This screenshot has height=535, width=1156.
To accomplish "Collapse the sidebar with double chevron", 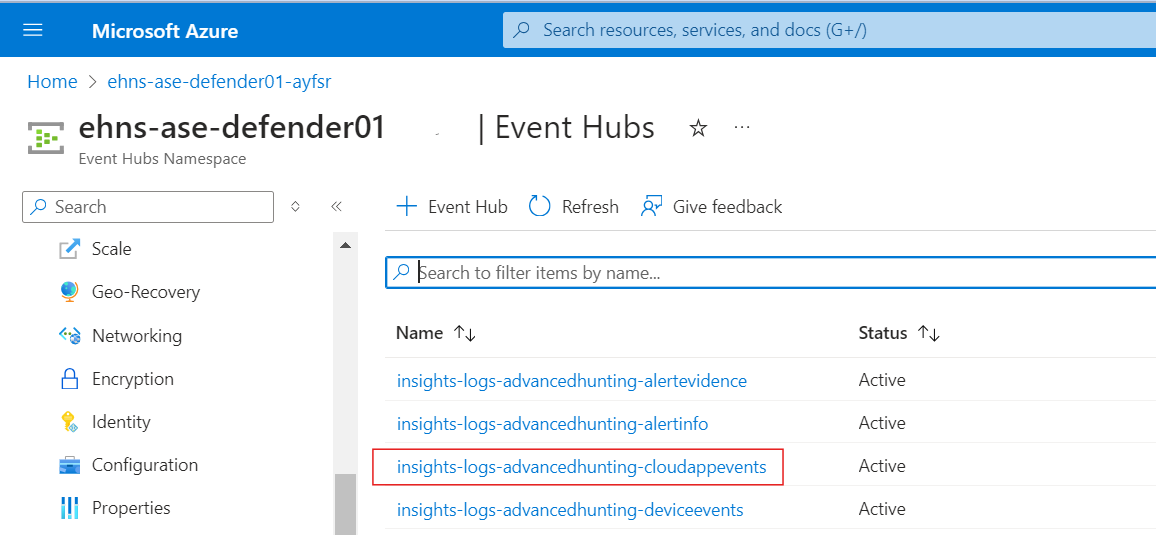I will coord(337,207).
